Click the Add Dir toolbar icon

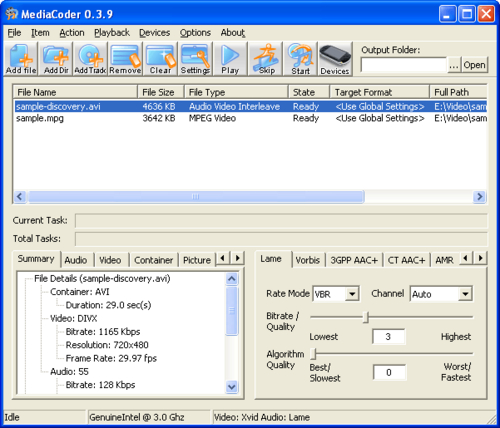(x=56, y=59)
